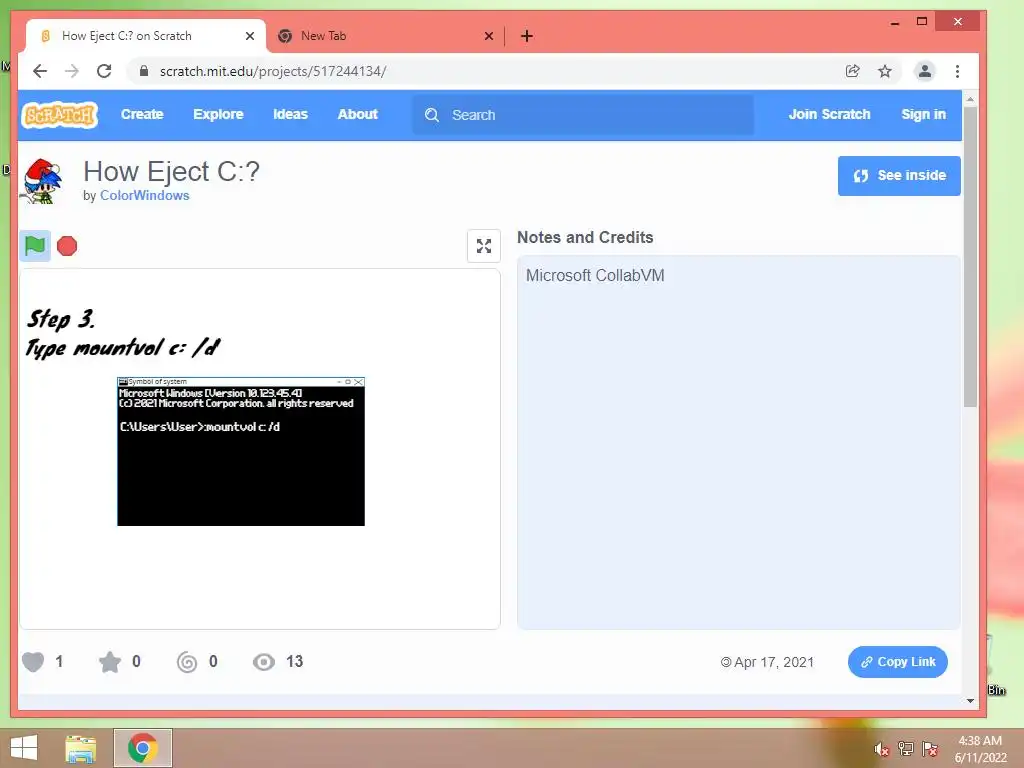
Task: Click the Copy Link button
Action: (898, 662)
